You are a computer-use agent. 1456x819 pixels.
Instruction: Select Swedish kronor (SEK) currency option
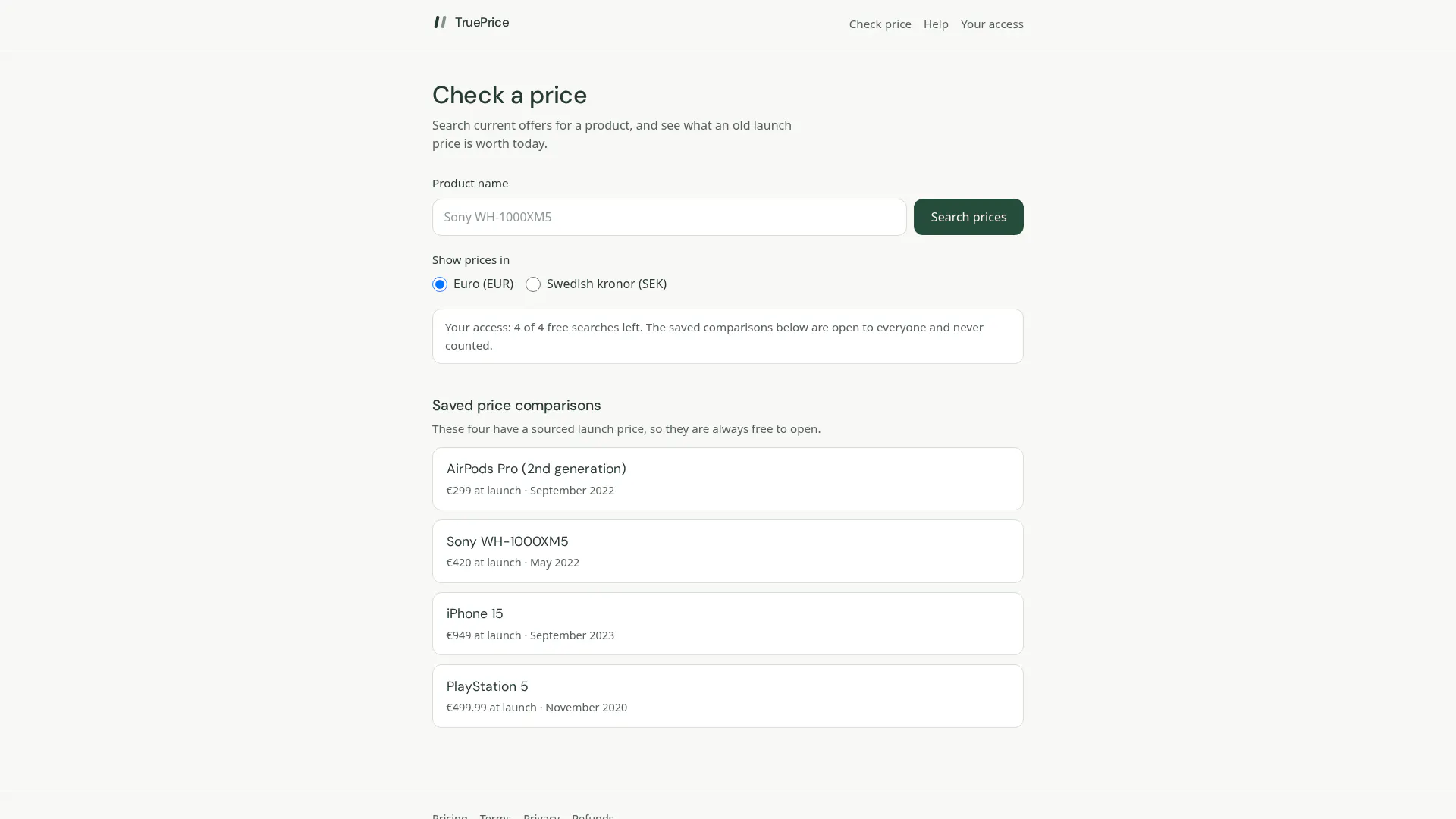pyautogui.click(x=533, y=284)
